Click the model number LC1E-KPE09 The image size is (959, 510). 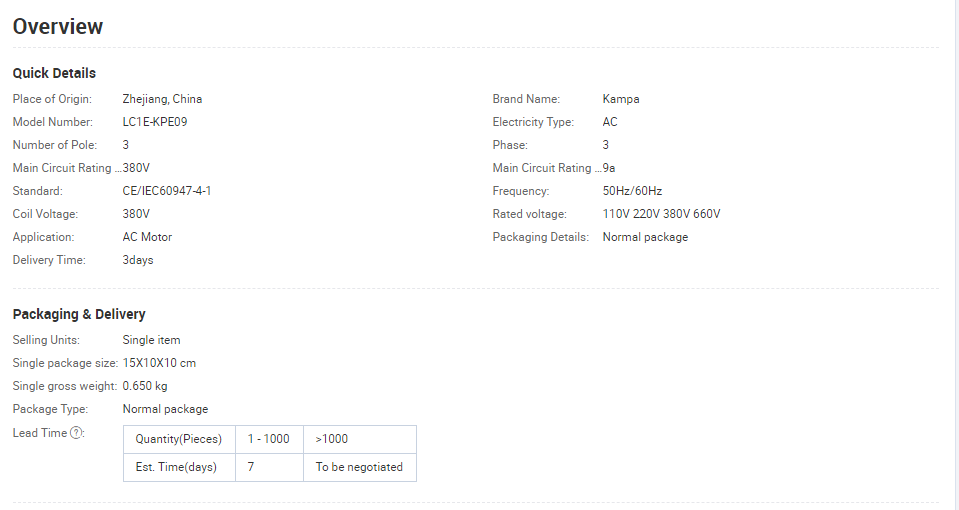coord(155,122)
